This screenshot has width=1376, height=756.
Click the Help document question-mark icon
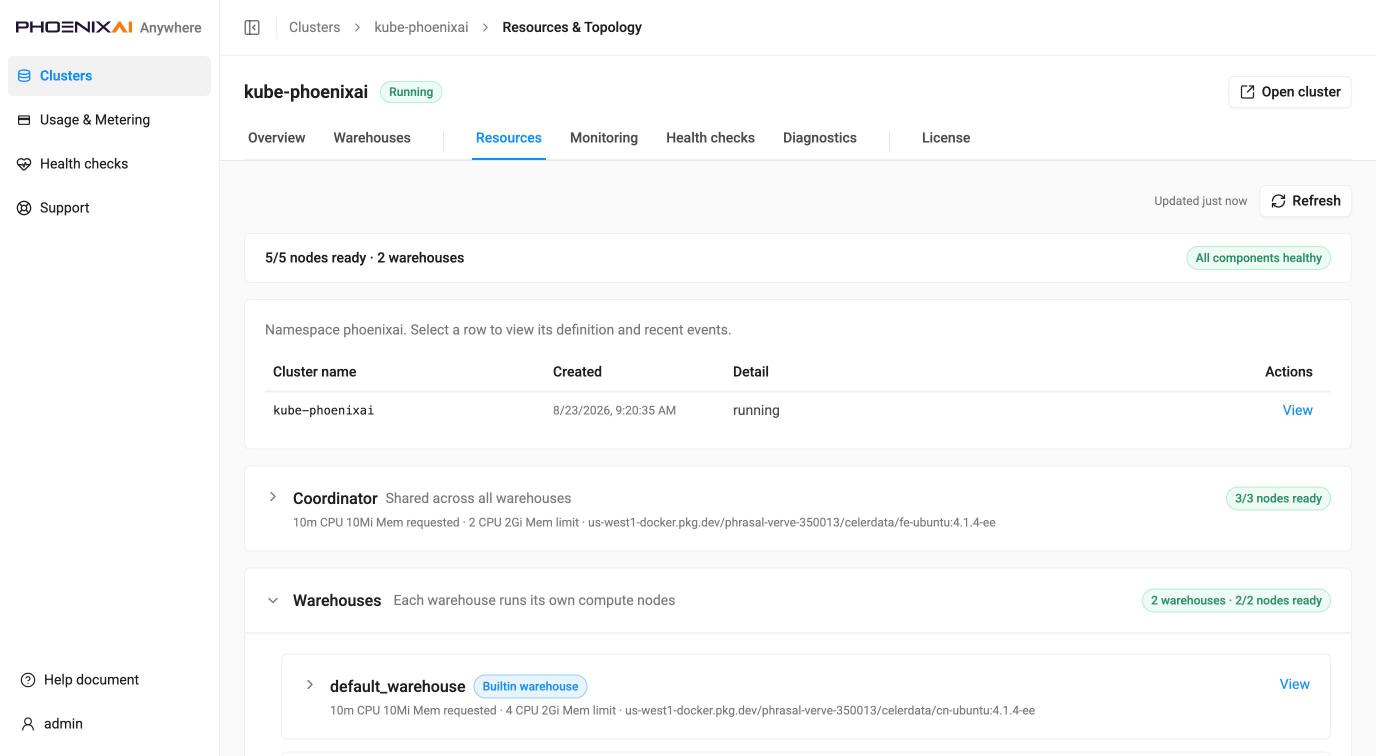[x=28, y=680]
